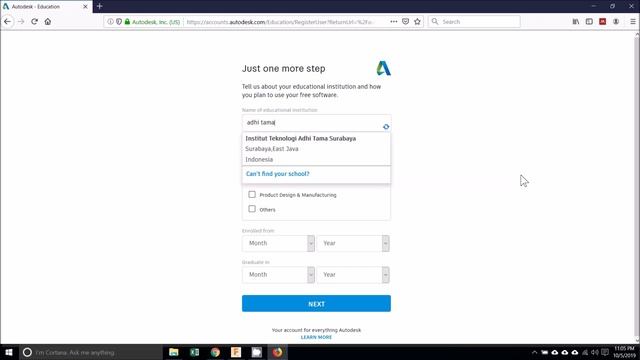
Task: Click the browser forward arrow
Action: [x=21, y=22]
